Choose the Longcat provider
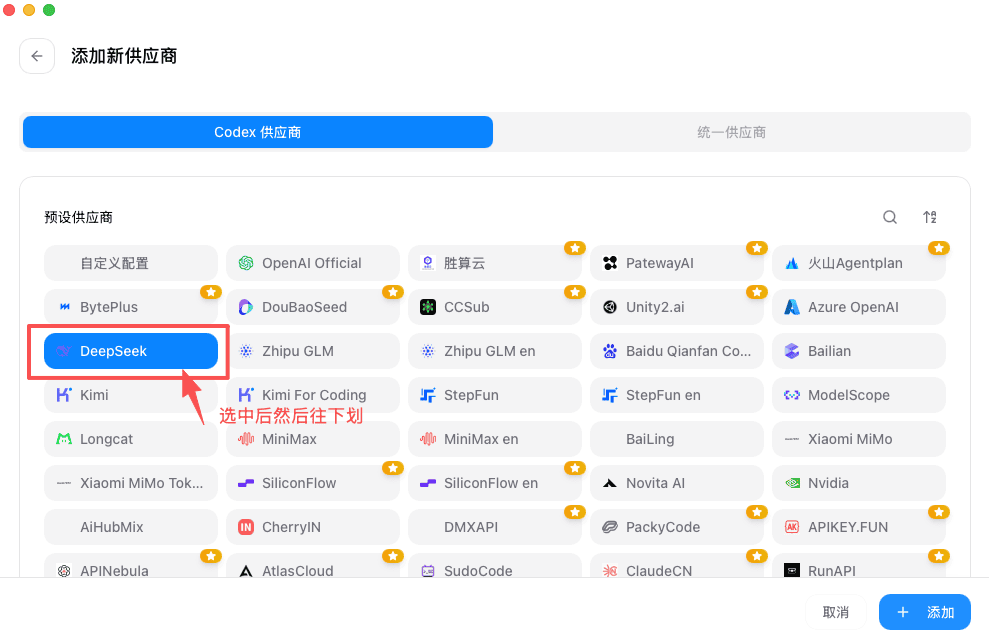The width and height of the screenshot is (989, 641). 131,439
